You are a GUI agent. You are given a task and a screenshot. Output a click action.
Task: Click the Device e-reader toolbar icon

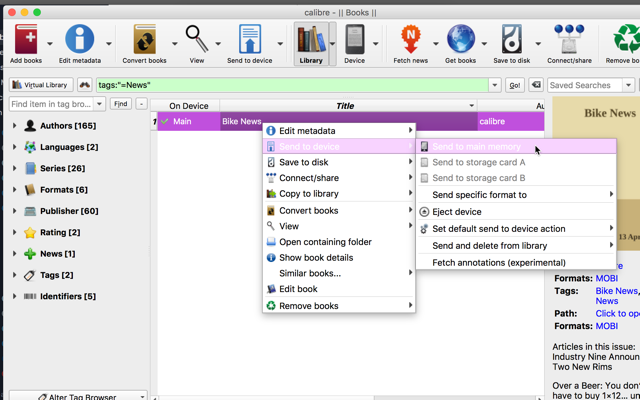pyautogui.click(x=354, y=40)
